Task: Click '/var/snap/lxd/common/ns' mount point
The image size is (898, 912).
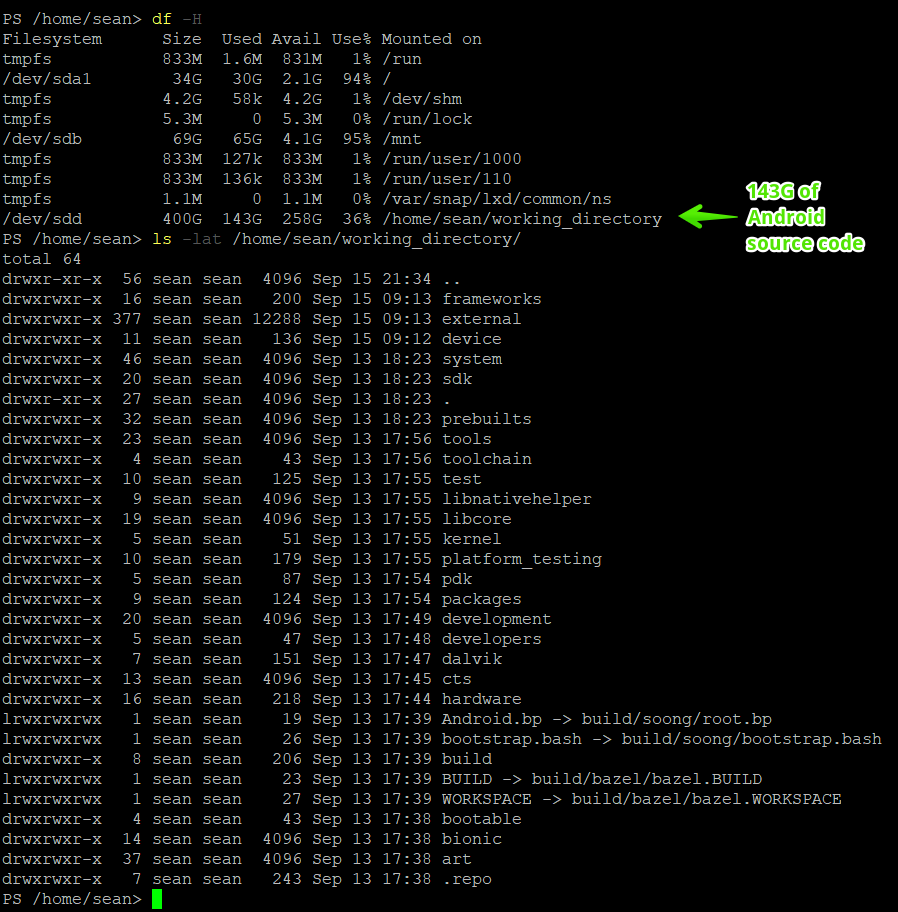Action: point(497,199)
